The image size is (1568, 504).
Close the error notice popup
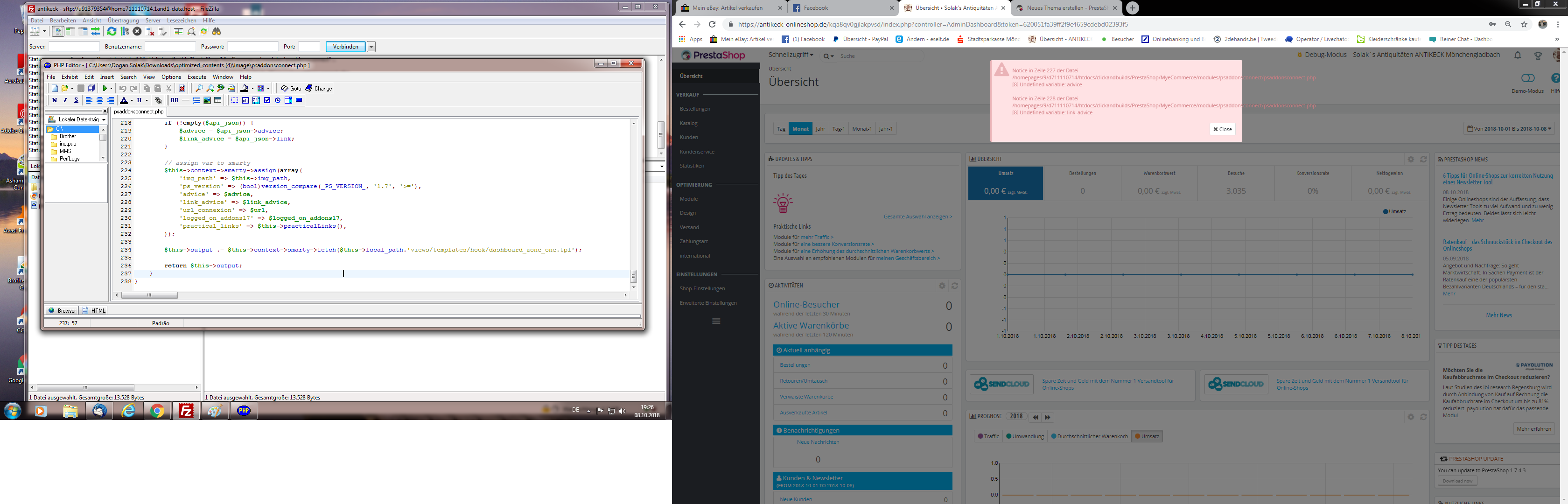point(1222,129)
